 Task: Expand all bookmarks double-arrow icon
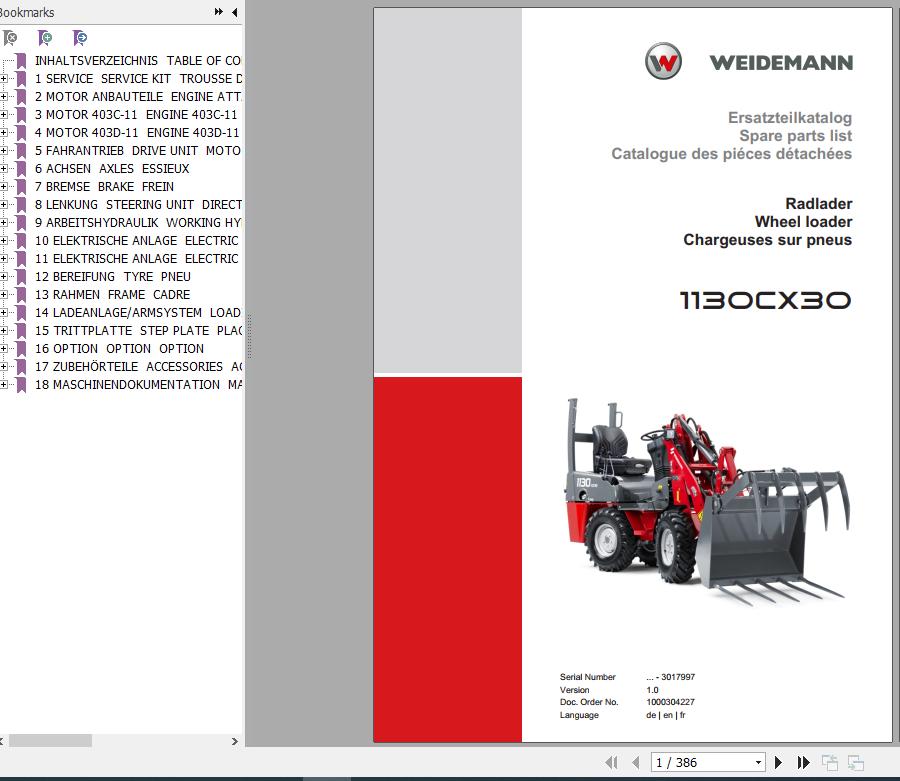point(219,12)
